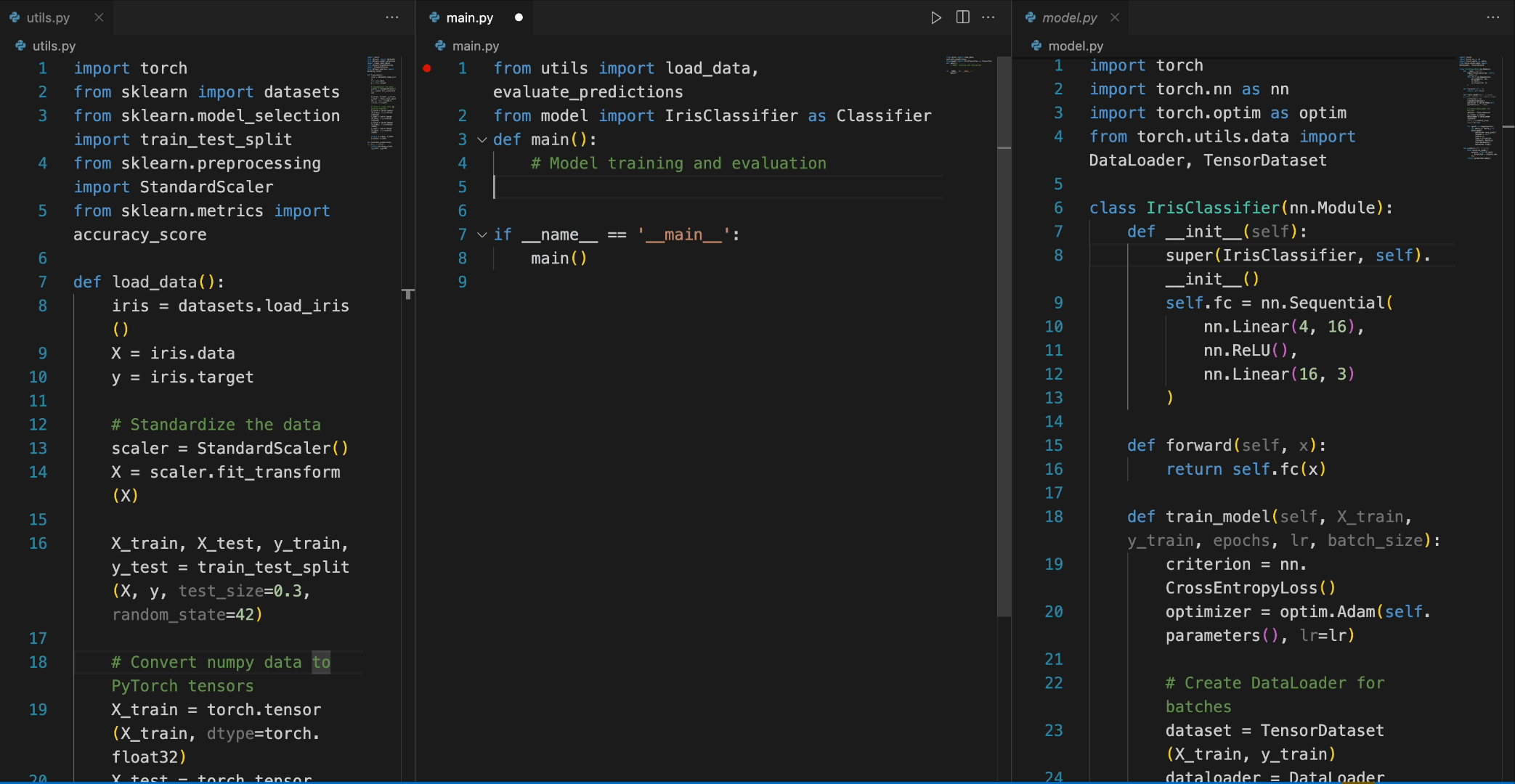
Task: Expand the main function block
Action: coord(480,139)
